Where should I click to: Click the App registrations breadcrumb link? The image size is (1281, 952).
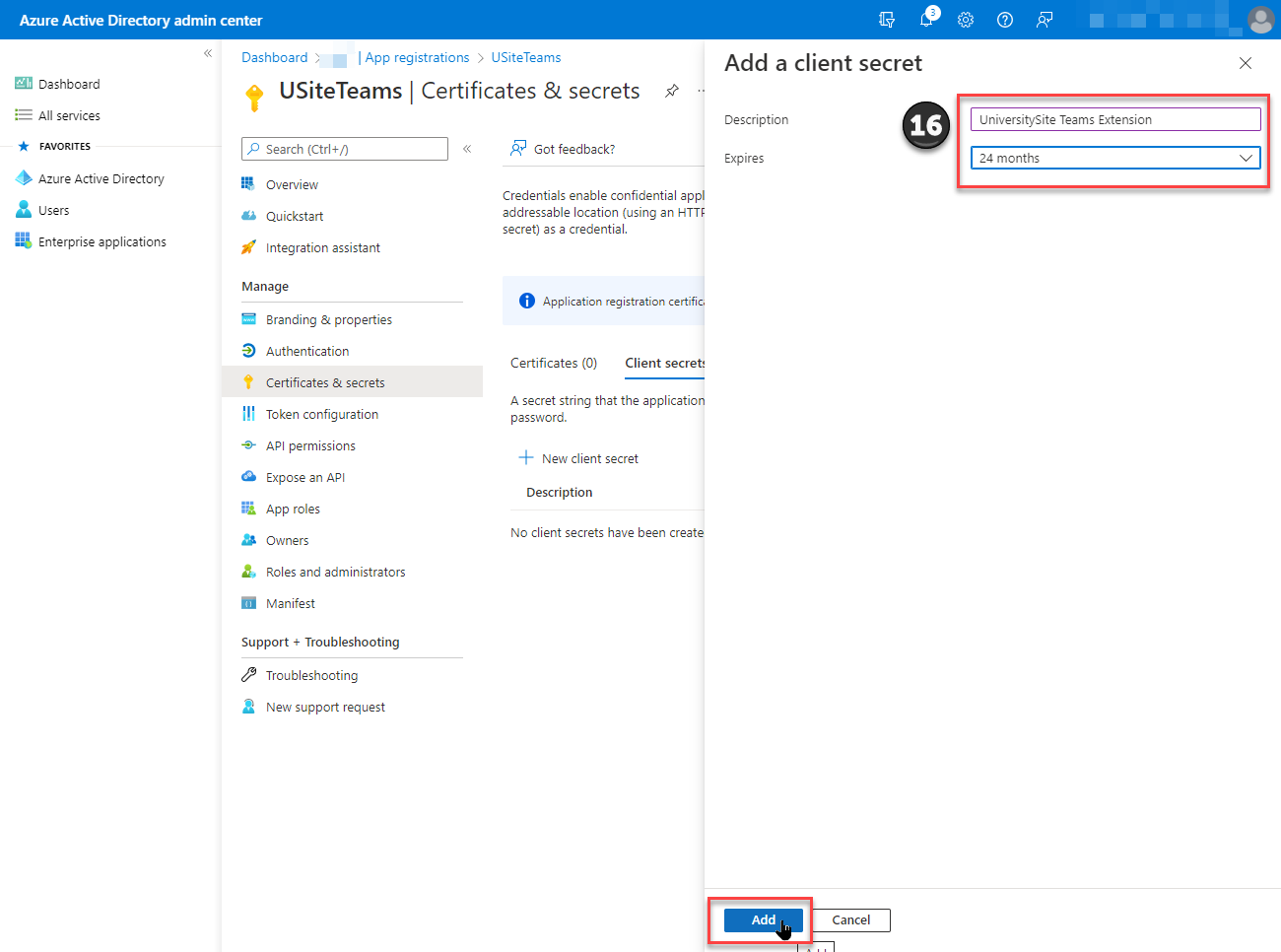[x=417, y=57]
